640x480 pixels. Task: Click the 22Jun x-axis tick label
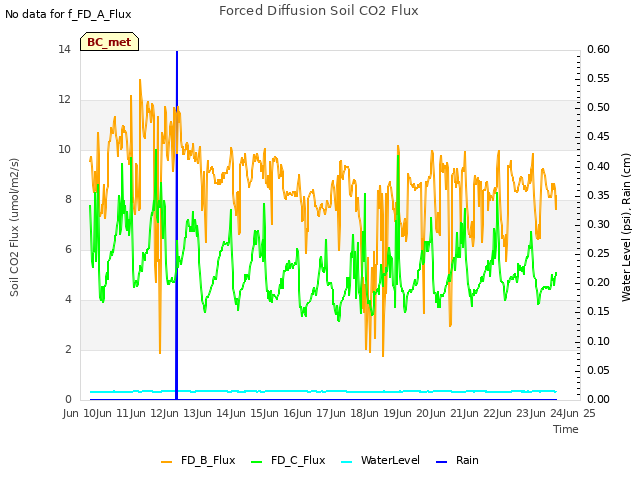point(497,413)
